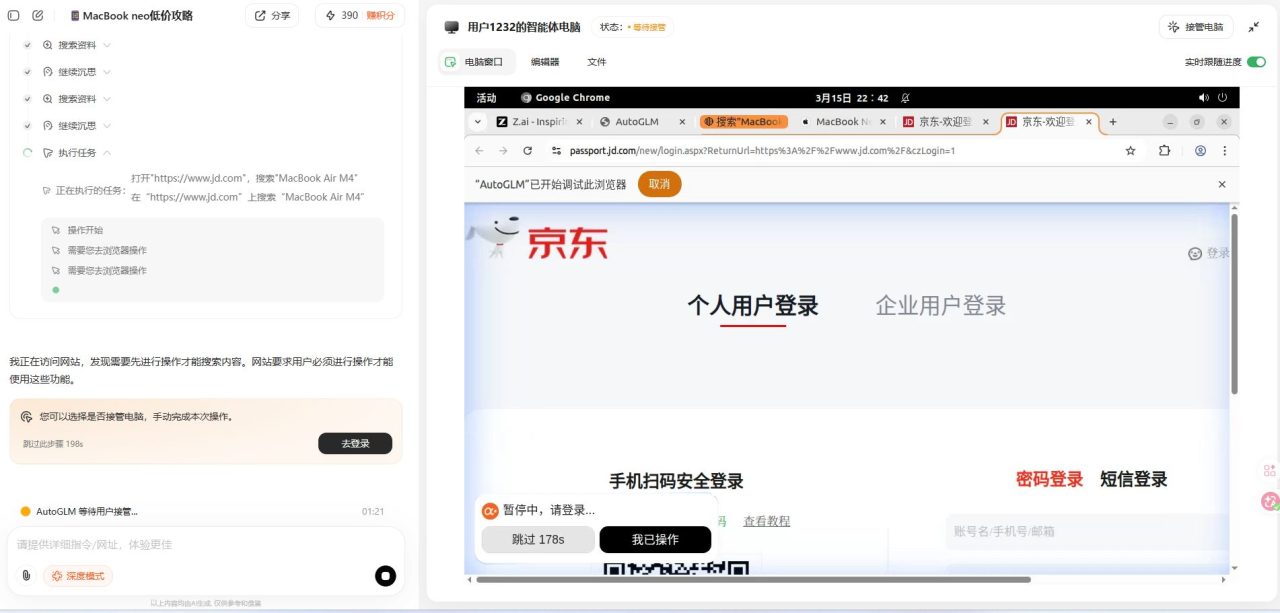
Task: Collapse the 执行任务 step section
Action: (x=107, y=153)
